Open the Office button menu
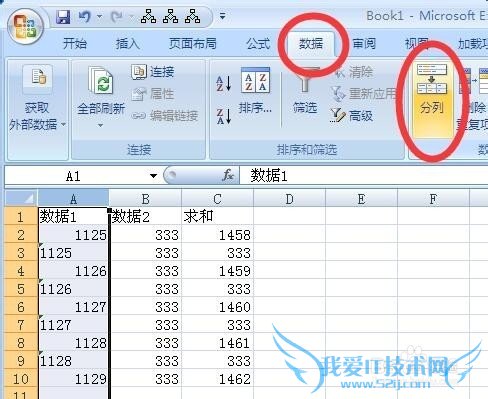Viewport: 488px width, 399px height. (x=26, y=26)
